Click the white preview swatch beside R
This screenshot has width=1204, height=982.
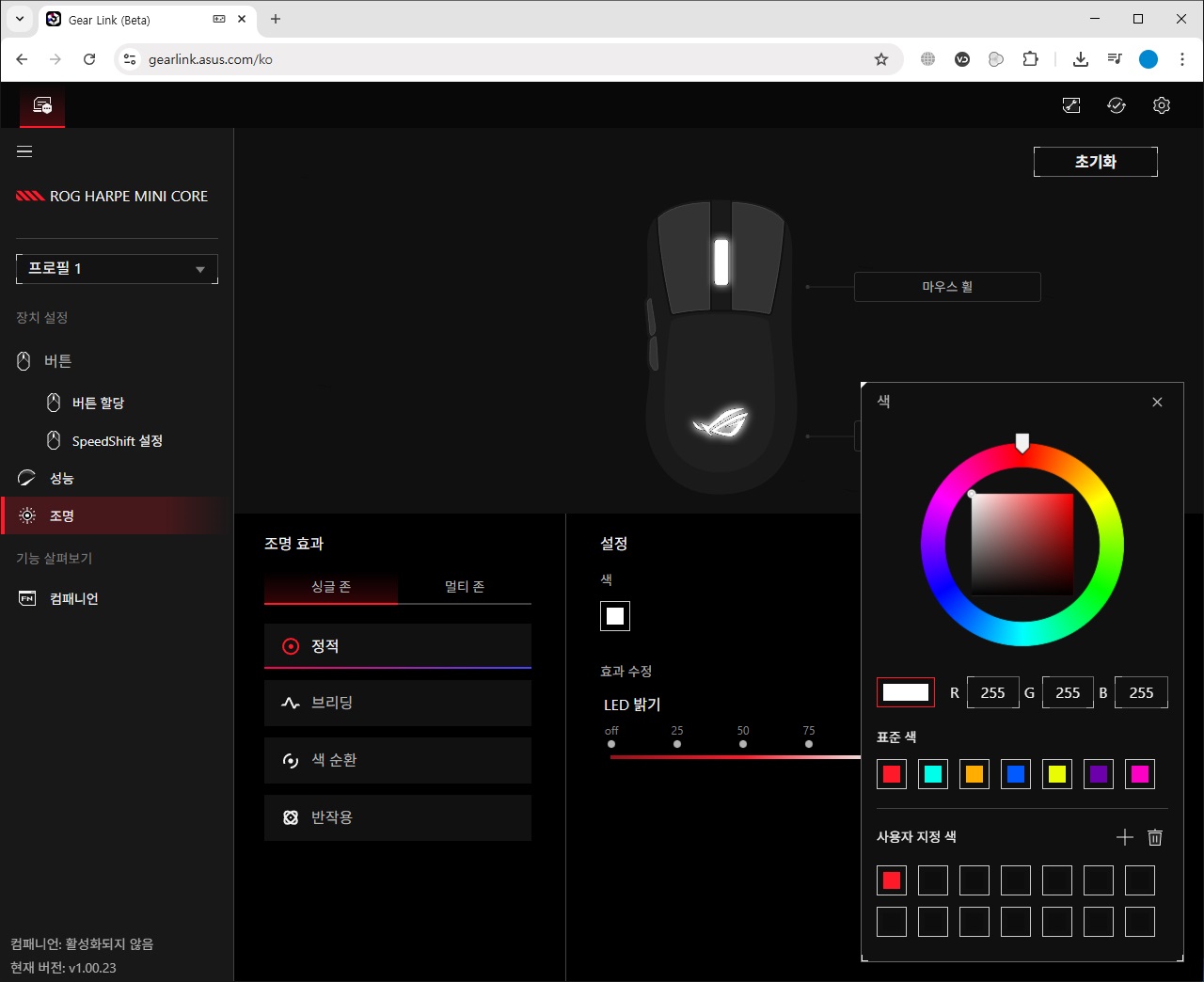(x=906, y=692)
